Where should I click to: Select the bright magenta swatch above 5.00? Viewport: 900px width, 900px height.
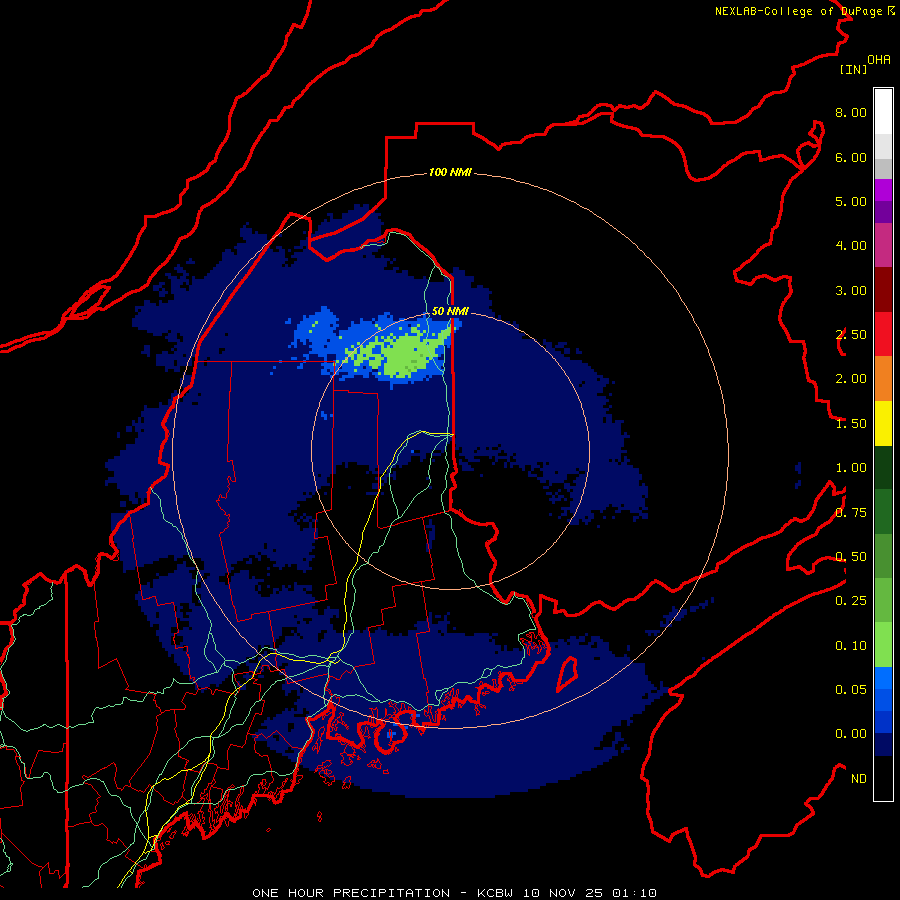(883, 190)
